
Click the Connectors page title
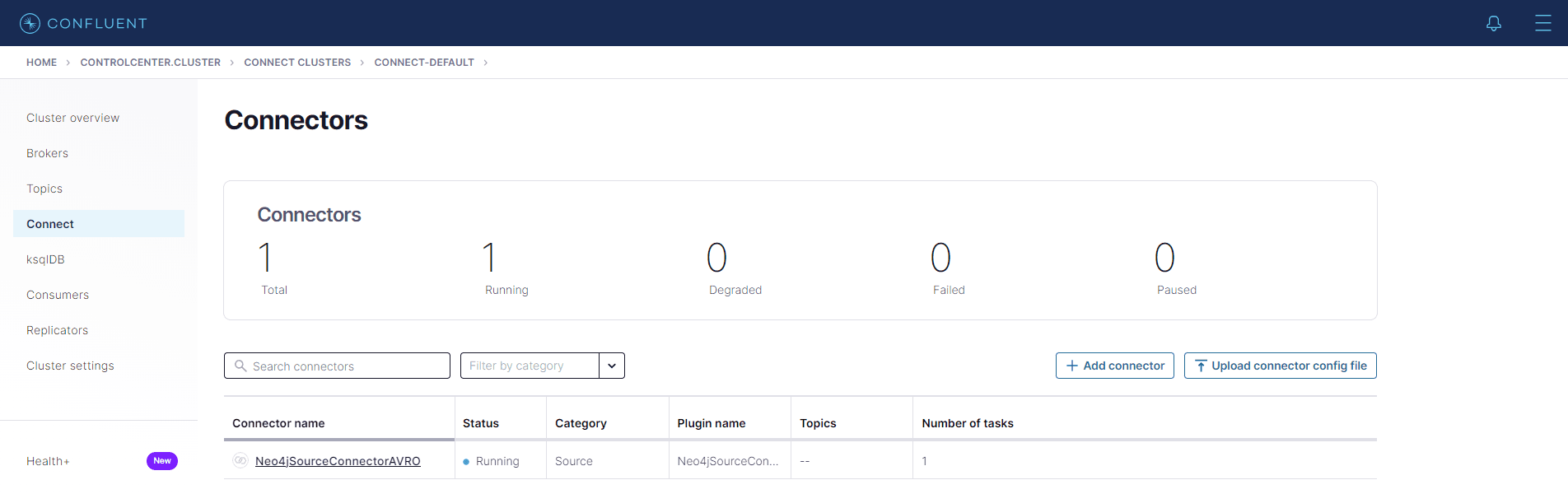point(296,120)
